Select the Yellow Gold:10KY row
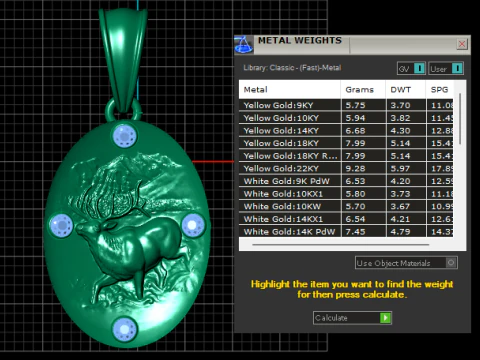This screenshot has height=360, width=480. [346, 118]
